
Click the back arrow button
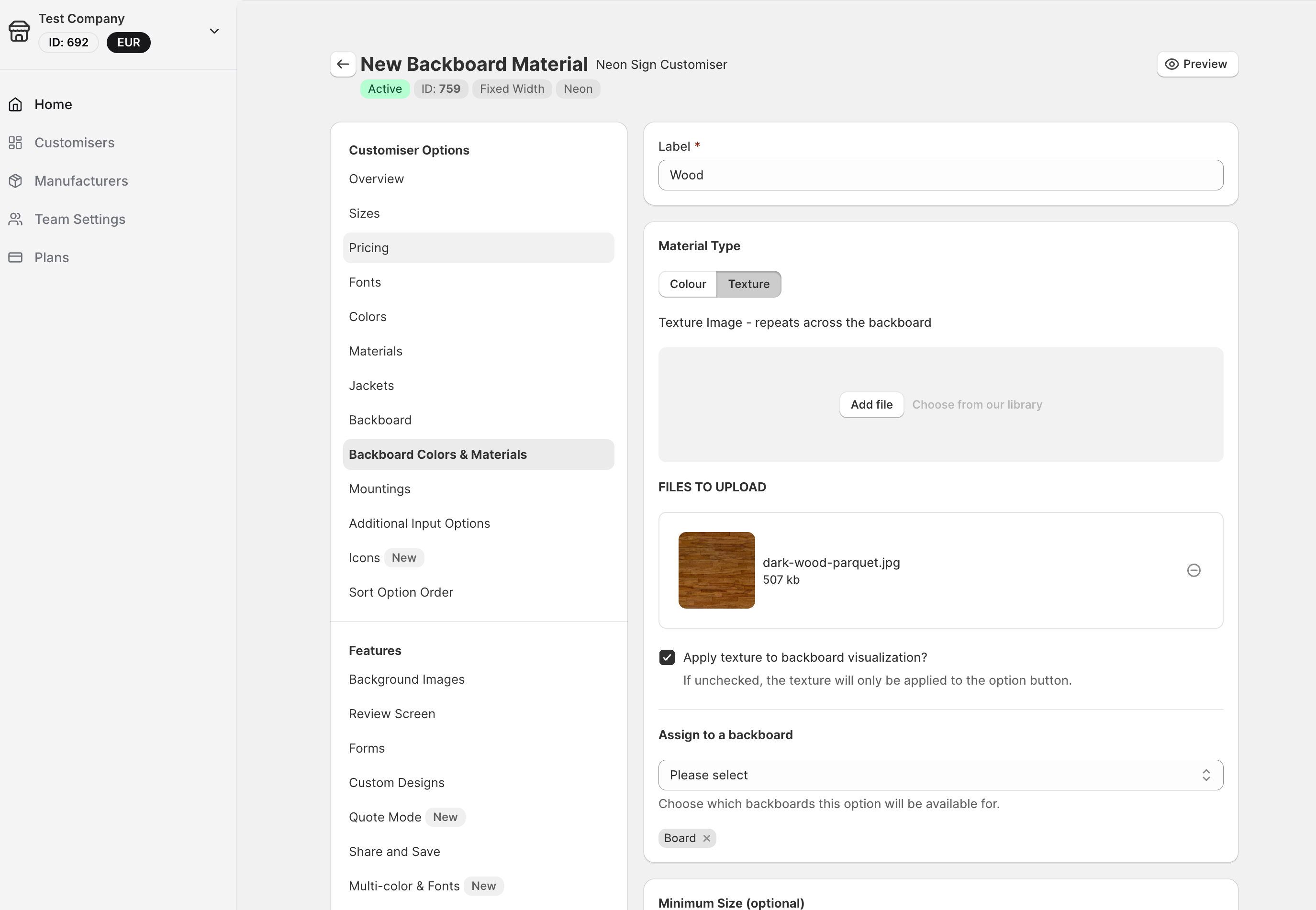coord(343,65)
